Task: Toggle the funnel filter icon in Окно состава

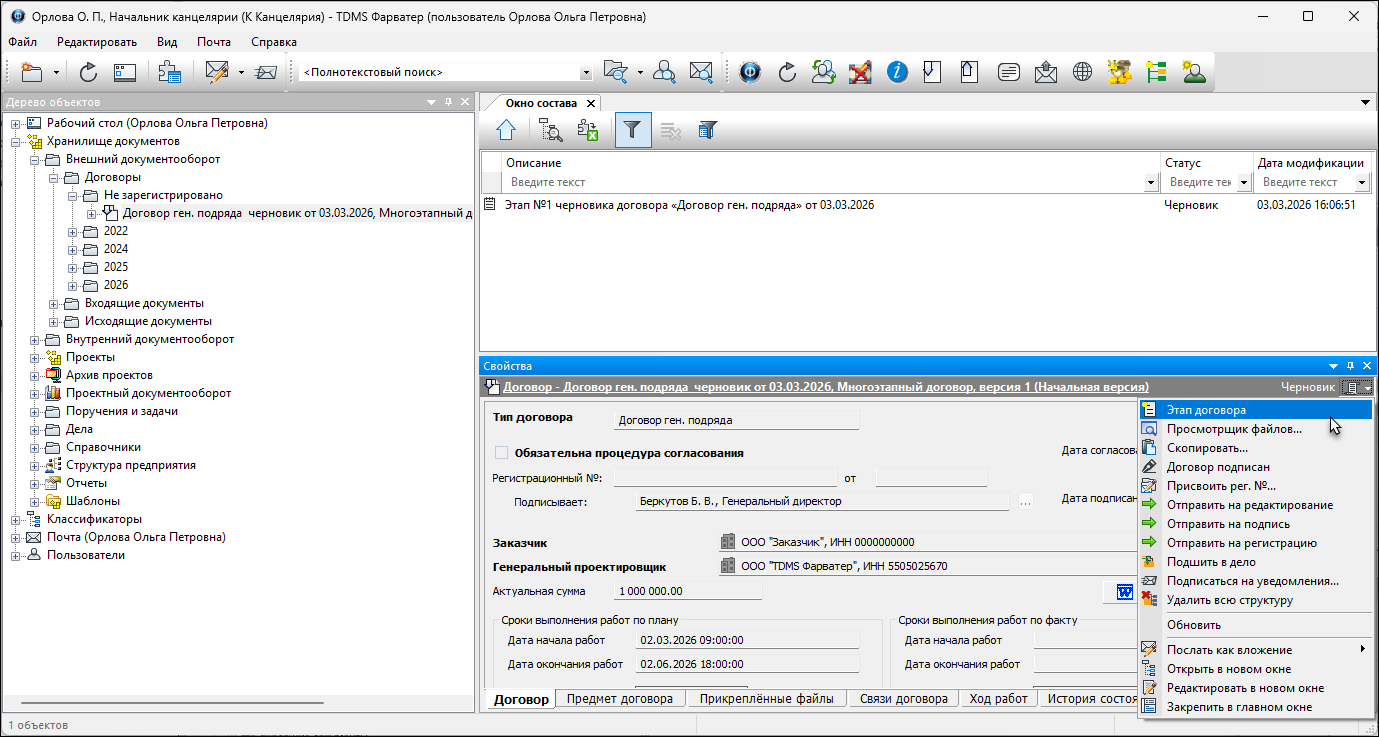Action: coord(632,130)
